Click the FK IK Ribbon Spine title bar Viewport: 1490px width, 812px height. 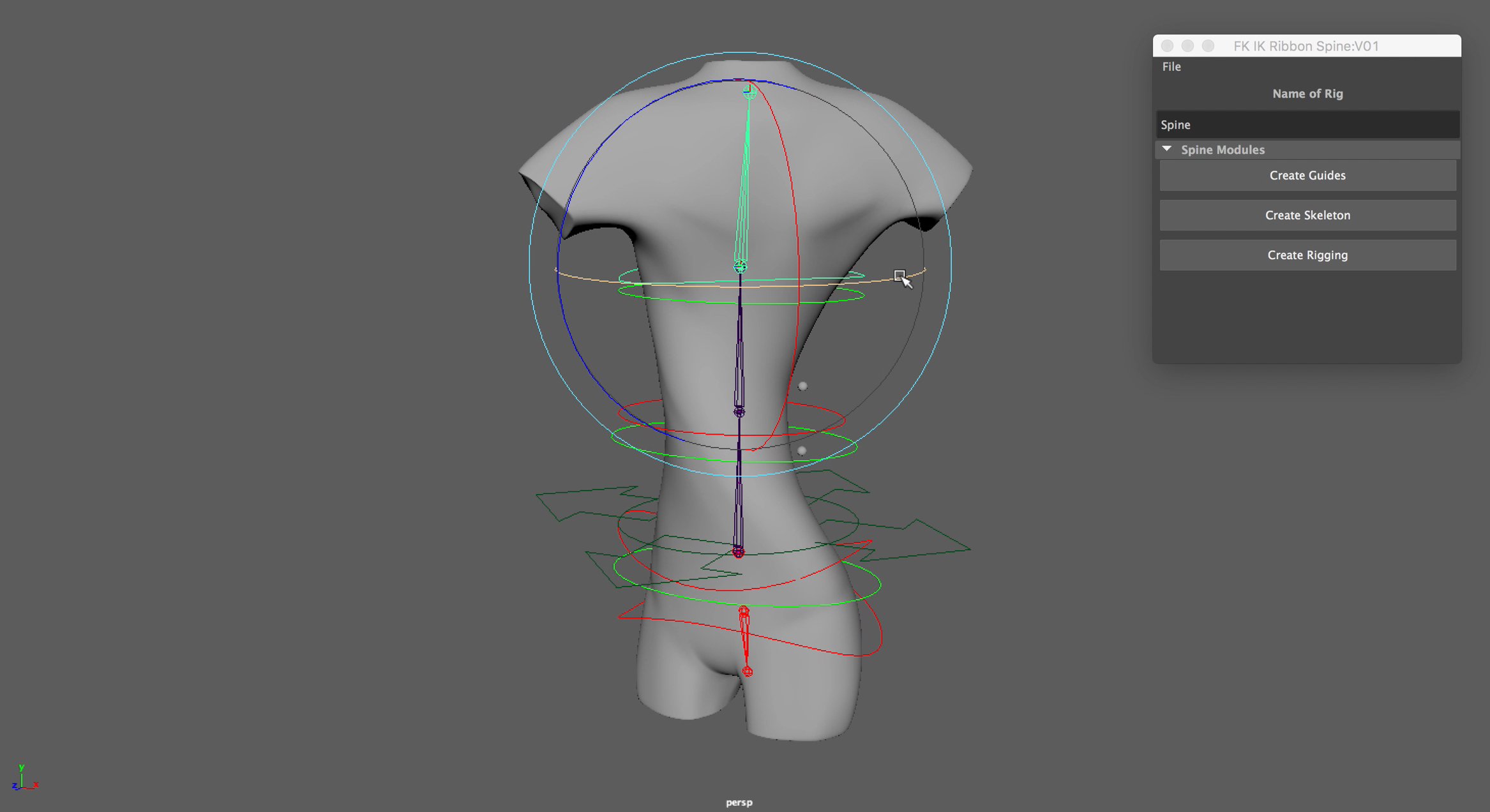[x=1306, y=46]
